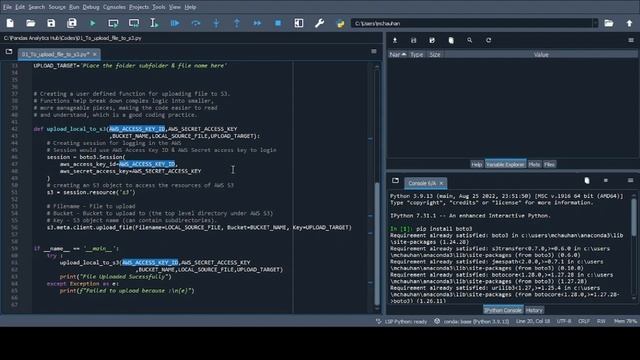Close the 01_To_upload_file_to_s3.py editor tab
Image resolution: width=640 pixels, height=360 pixels.
click(95, 54)
